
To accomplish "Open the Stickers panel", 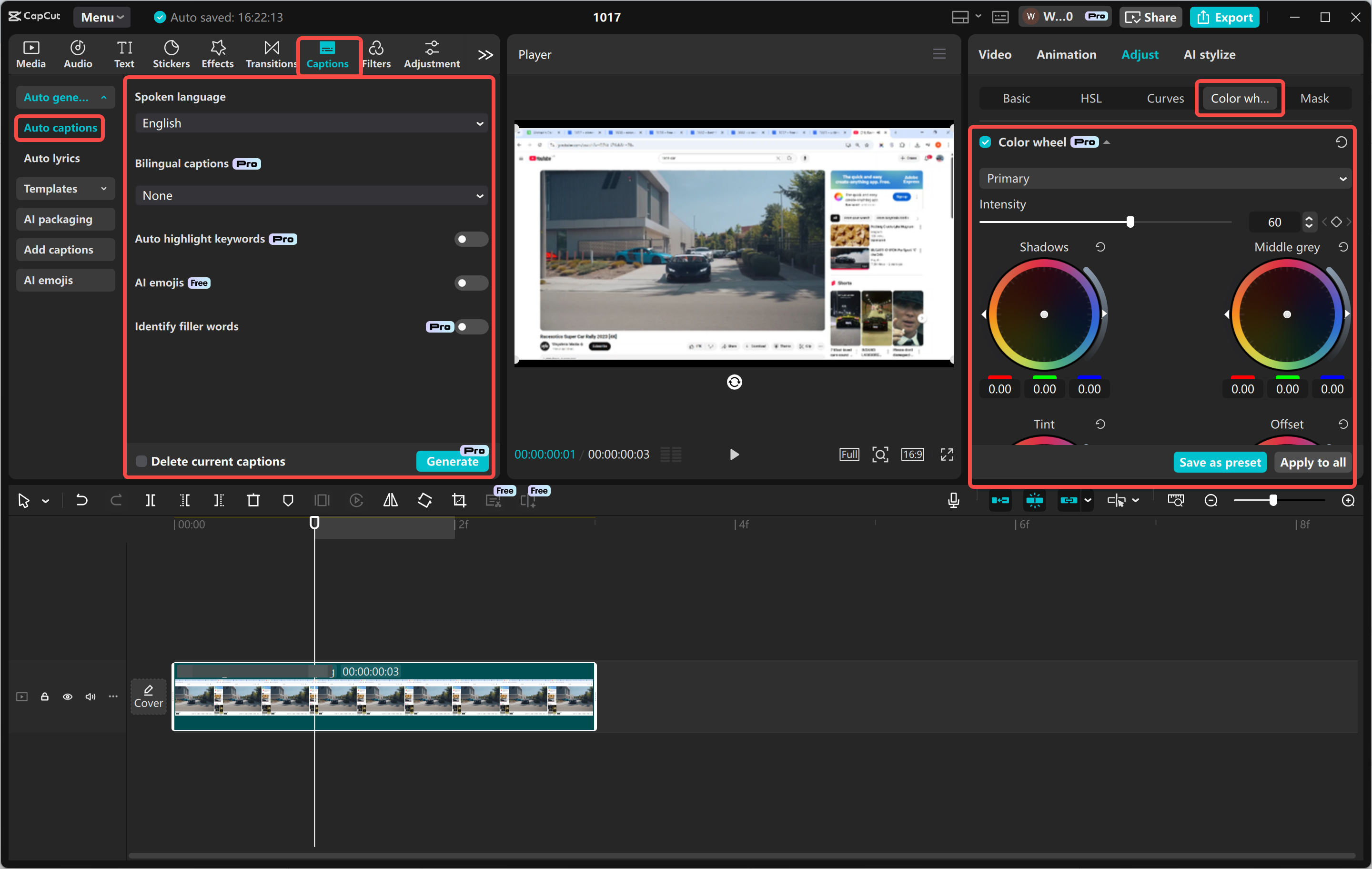I will [171, 54].
